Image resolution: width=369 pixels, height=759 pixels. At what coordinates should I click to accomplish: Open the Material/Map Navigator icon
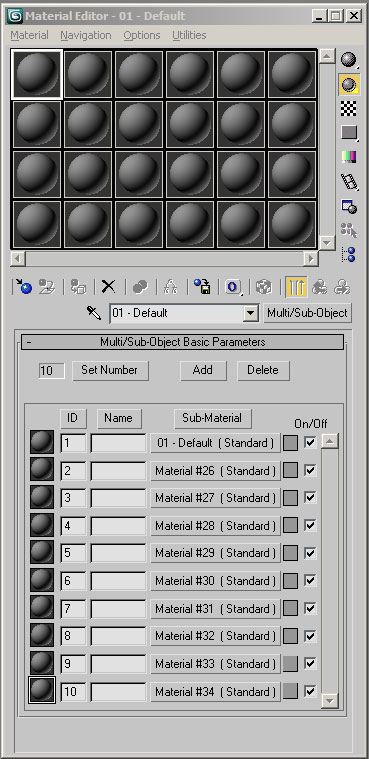349,254
